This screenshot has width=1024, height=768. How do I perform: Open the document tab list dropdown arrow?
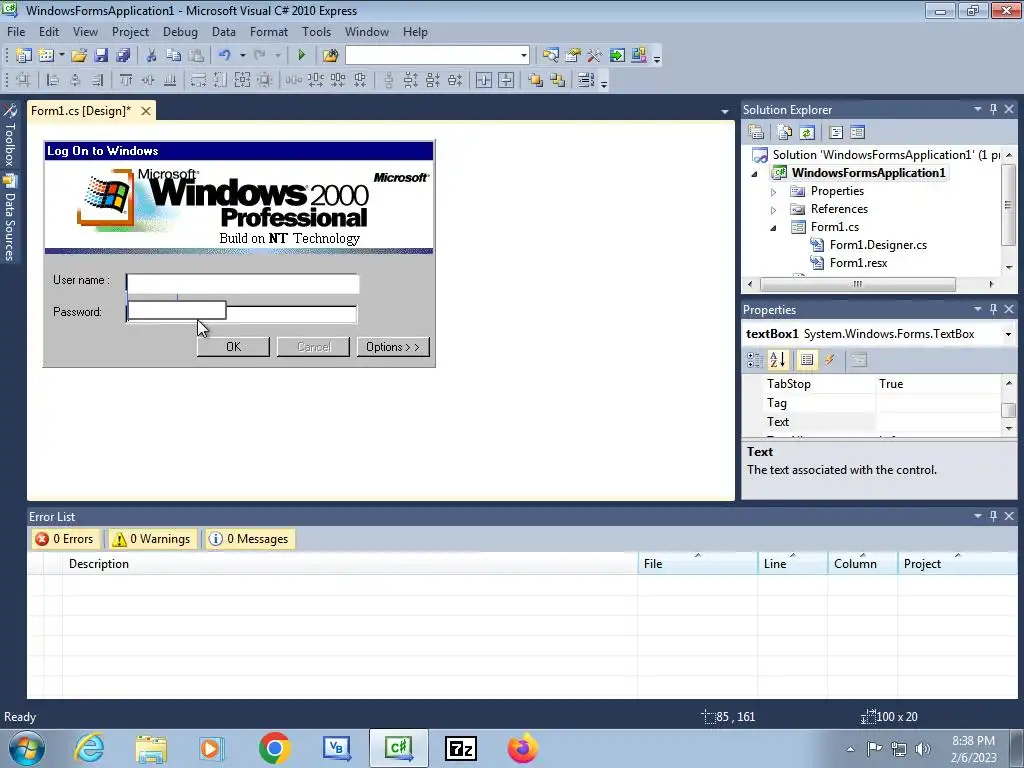tap(724, 112)
